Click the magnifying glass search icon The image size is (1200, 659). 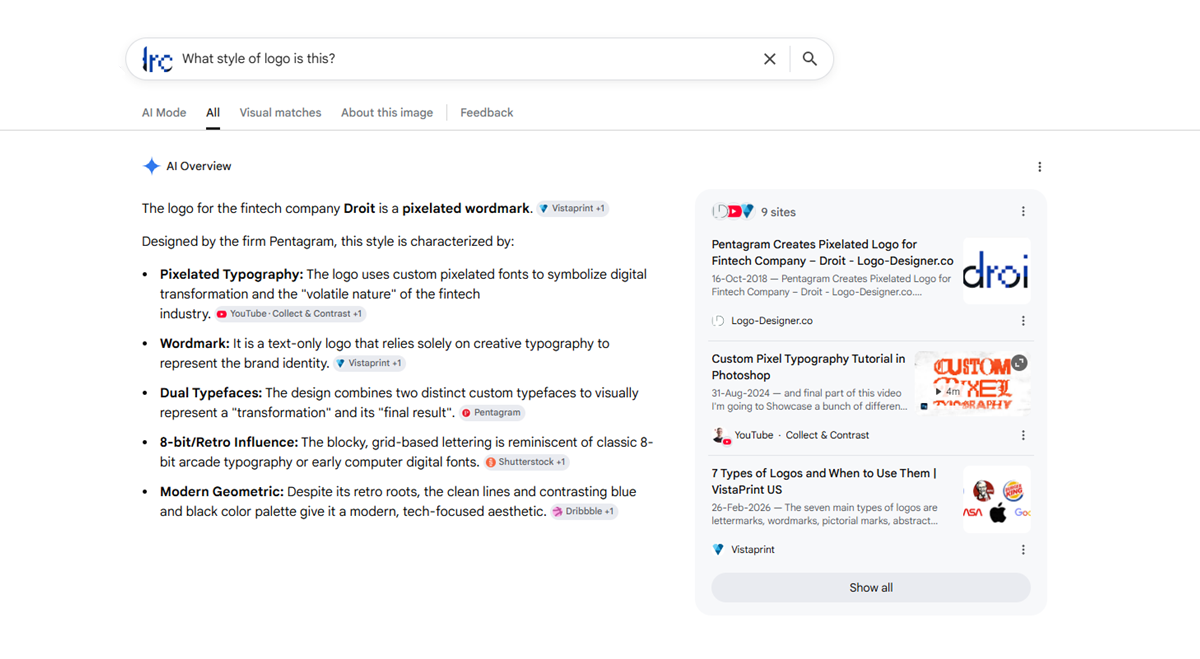[810, 59]
